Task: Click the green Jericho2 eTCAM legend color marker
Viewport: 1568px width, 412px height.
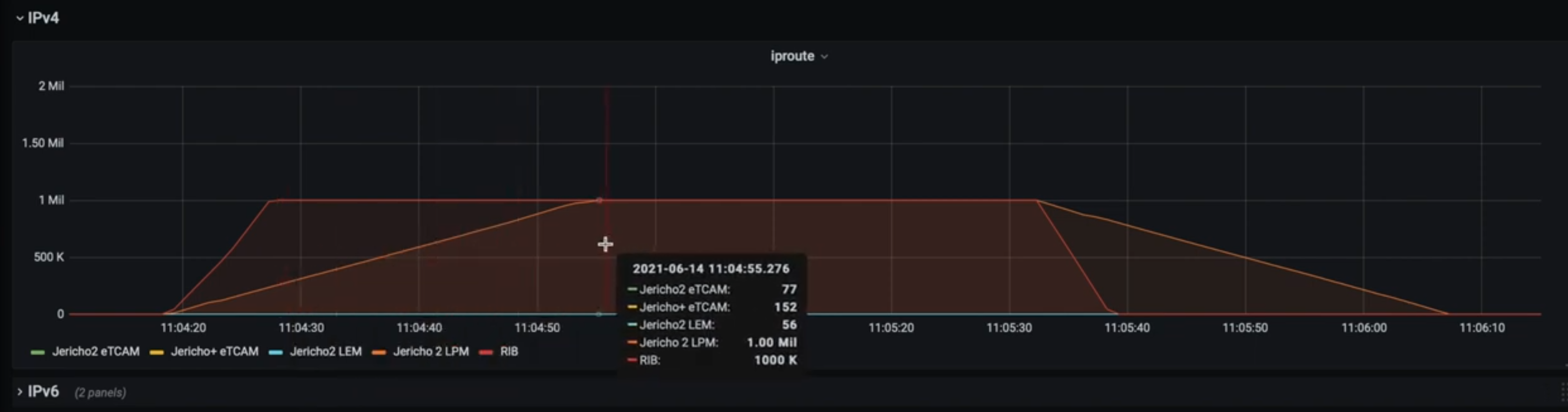Action: (x=38, y=352)
